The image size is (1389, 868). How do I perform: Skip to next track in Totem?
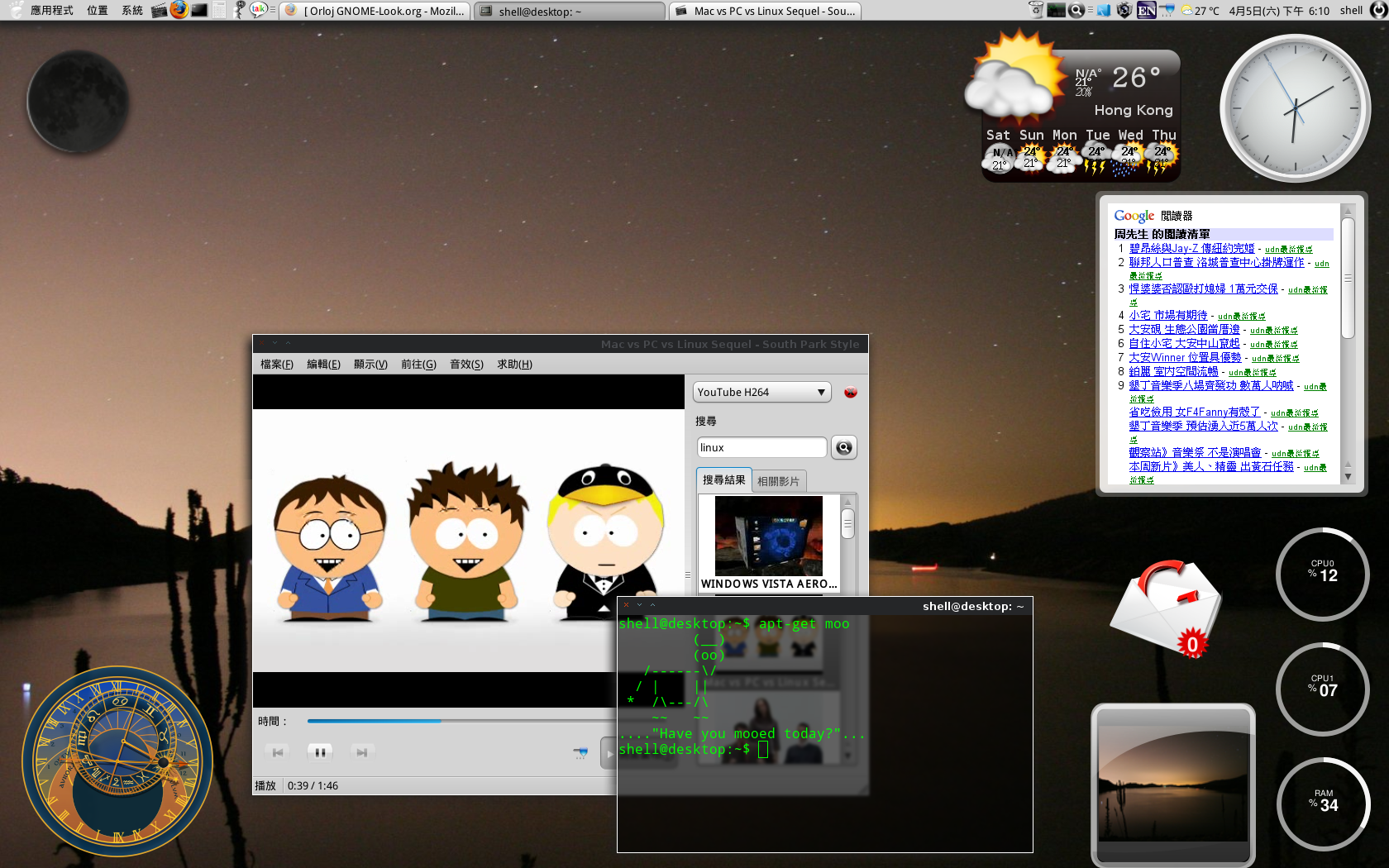pyautogui.click(x=361, y=752)
